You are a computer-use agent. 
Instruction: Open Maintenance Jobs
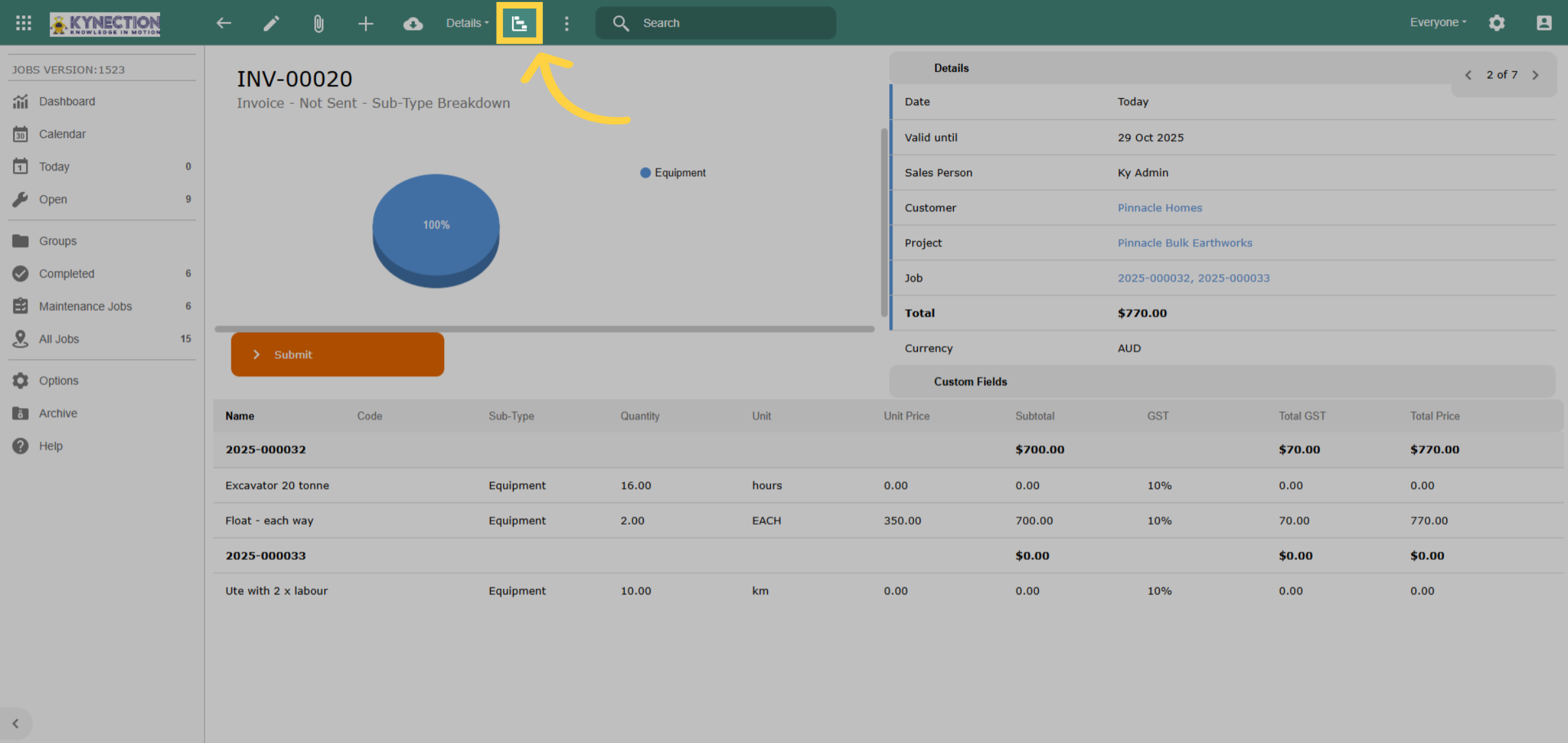point(102,306)
